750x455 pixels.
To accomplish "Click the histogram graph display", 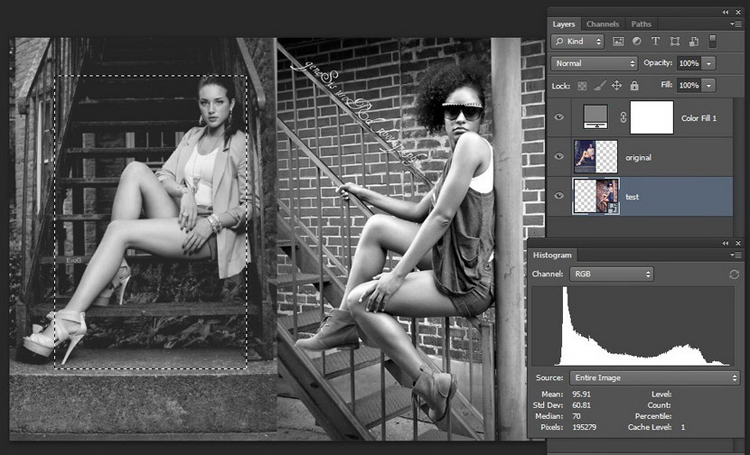I will [632, 326].
